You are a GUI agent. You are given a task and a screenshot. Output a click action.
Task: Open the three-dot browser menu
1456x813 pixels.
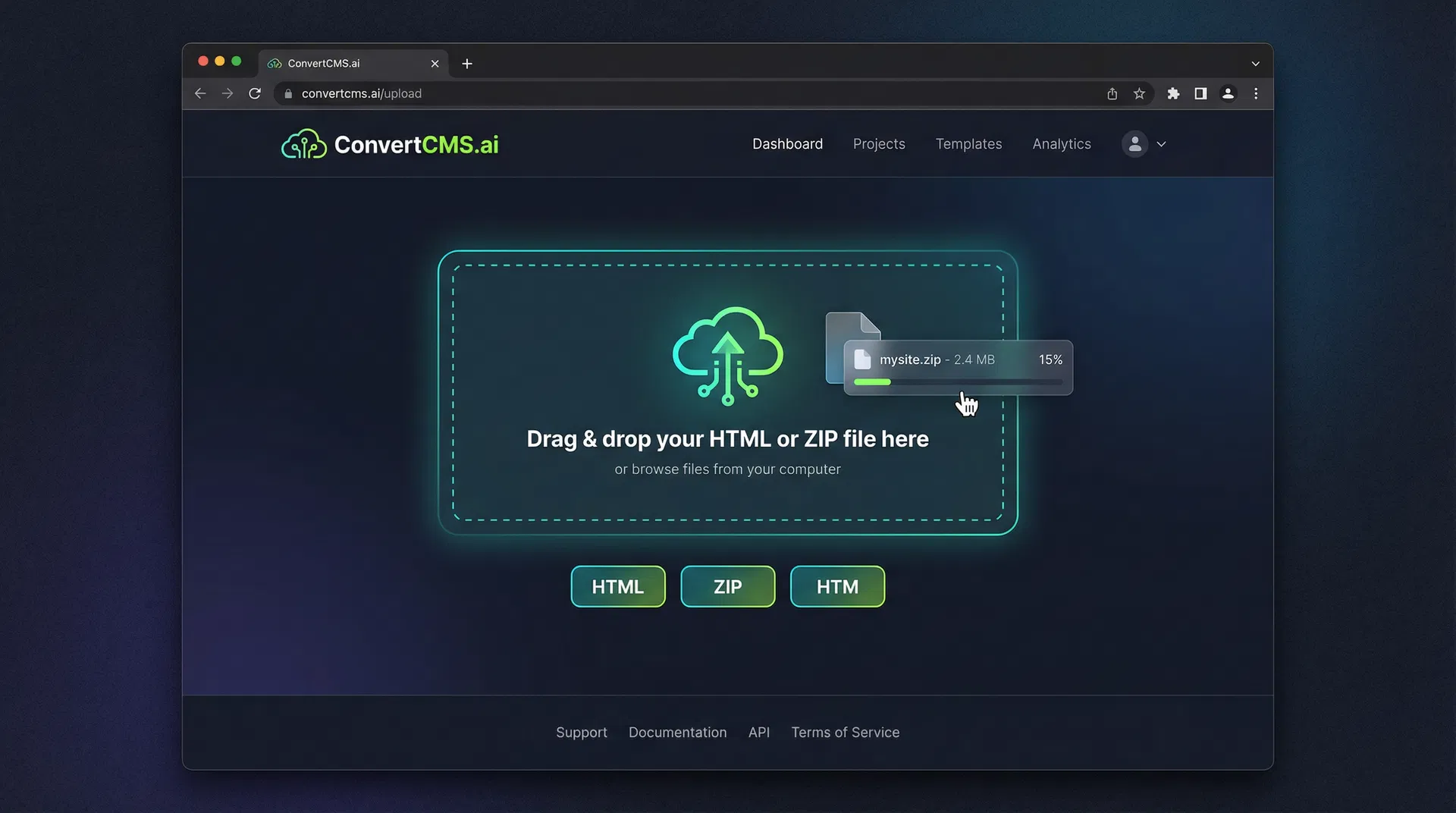[1256, 93]
